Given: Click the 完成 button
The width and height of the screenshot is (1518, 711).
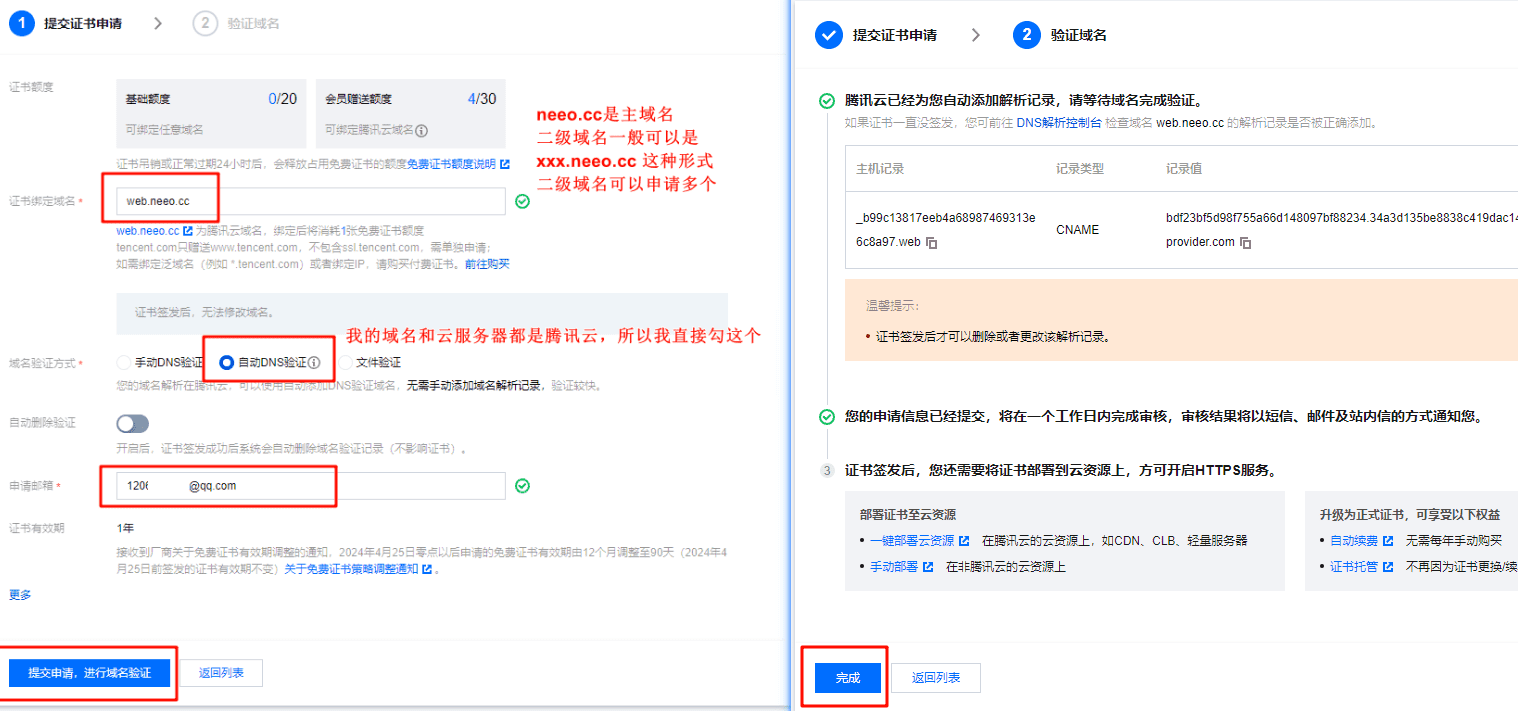Looking at the screenshot, I should (848, 678).
